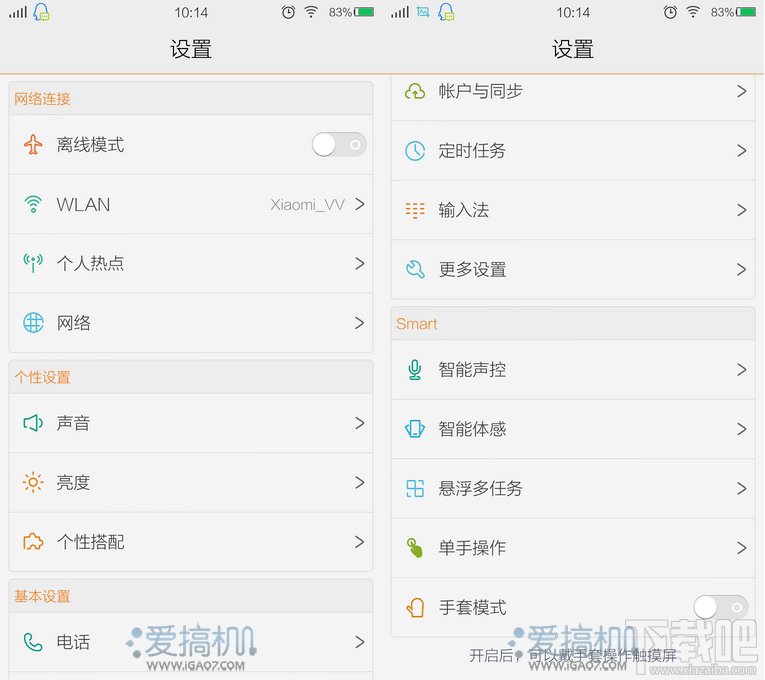
Task: Tap the keyboard dots icon for 输入法
Action: tap(415, 210)
